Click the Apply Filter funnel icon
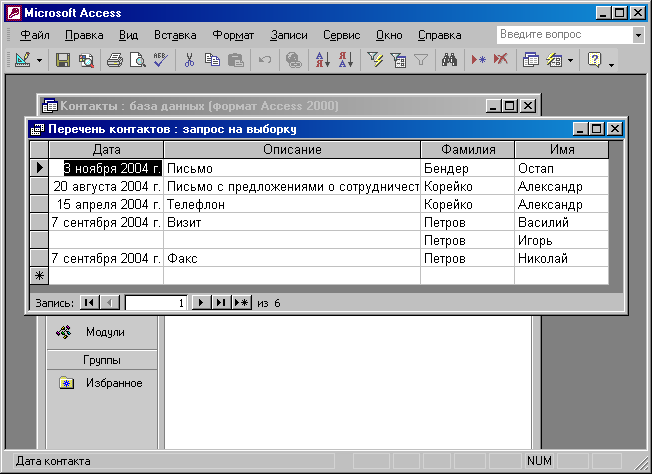Screen dimensions: 652x474 (421, 60)
